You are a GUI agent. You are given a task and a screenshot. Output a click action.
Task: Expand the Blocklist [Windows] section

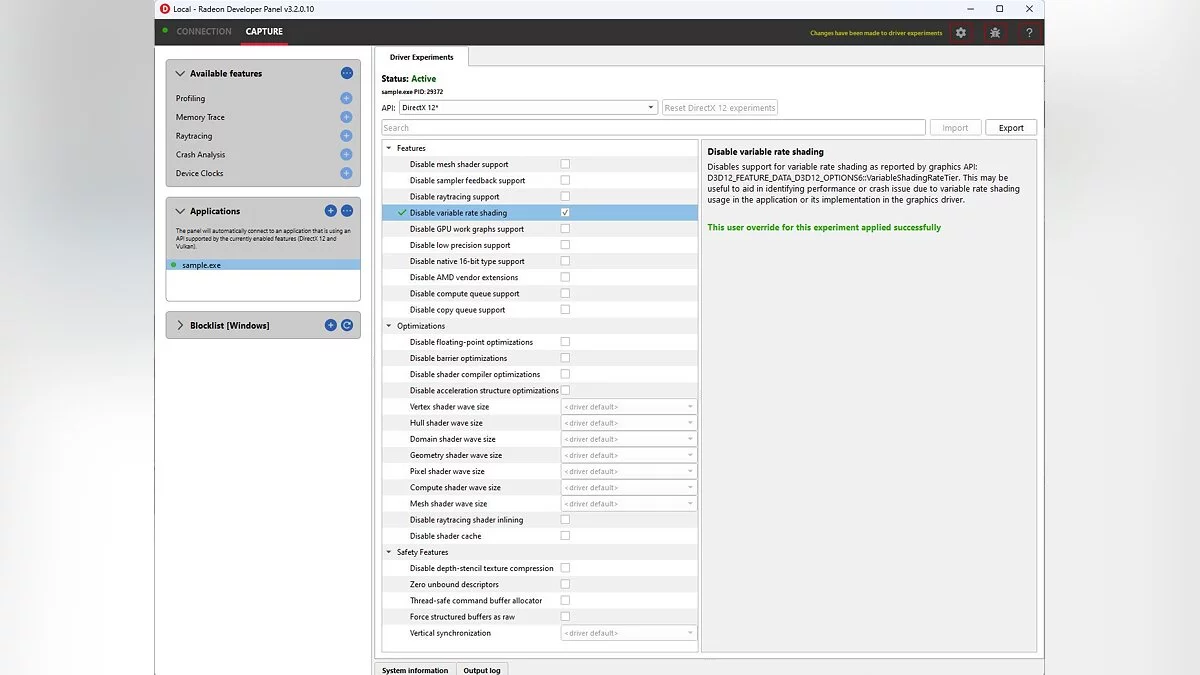pyautogui.click(x=180, y=325)
